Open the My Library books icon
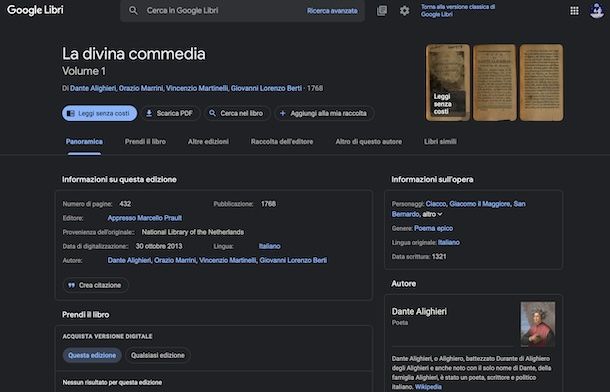The image size is (610, 392). (x=382, y=10)
